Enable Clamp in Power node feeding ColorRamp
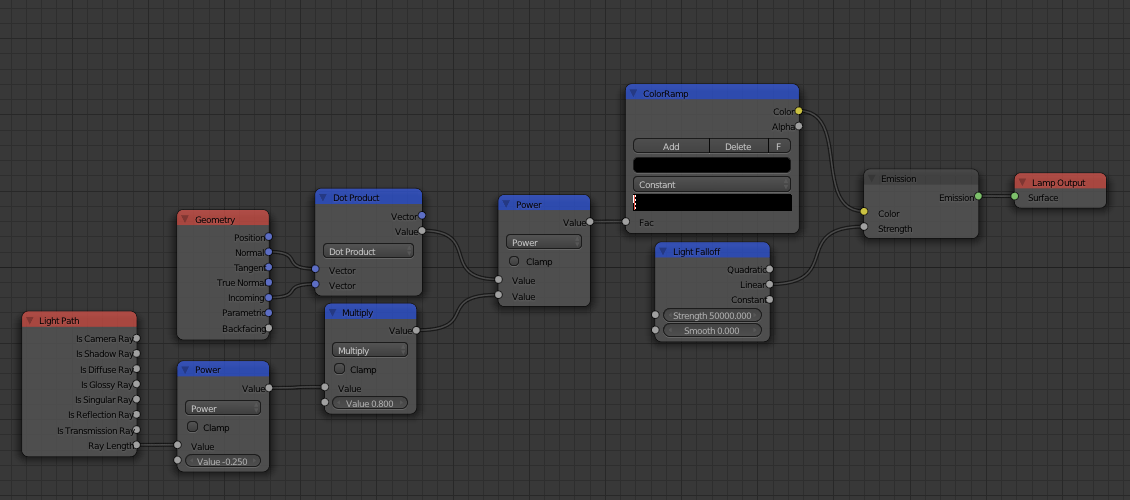The image size is (1130, 500). click(x=514, y=261)
